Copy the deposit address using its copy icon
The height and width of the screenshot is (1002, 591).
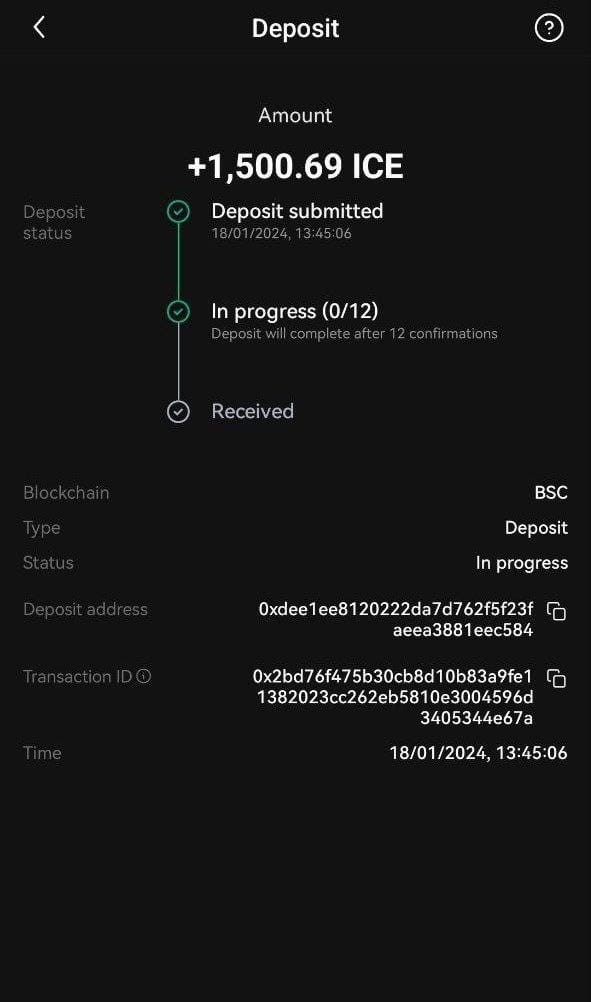click(558, 612)
